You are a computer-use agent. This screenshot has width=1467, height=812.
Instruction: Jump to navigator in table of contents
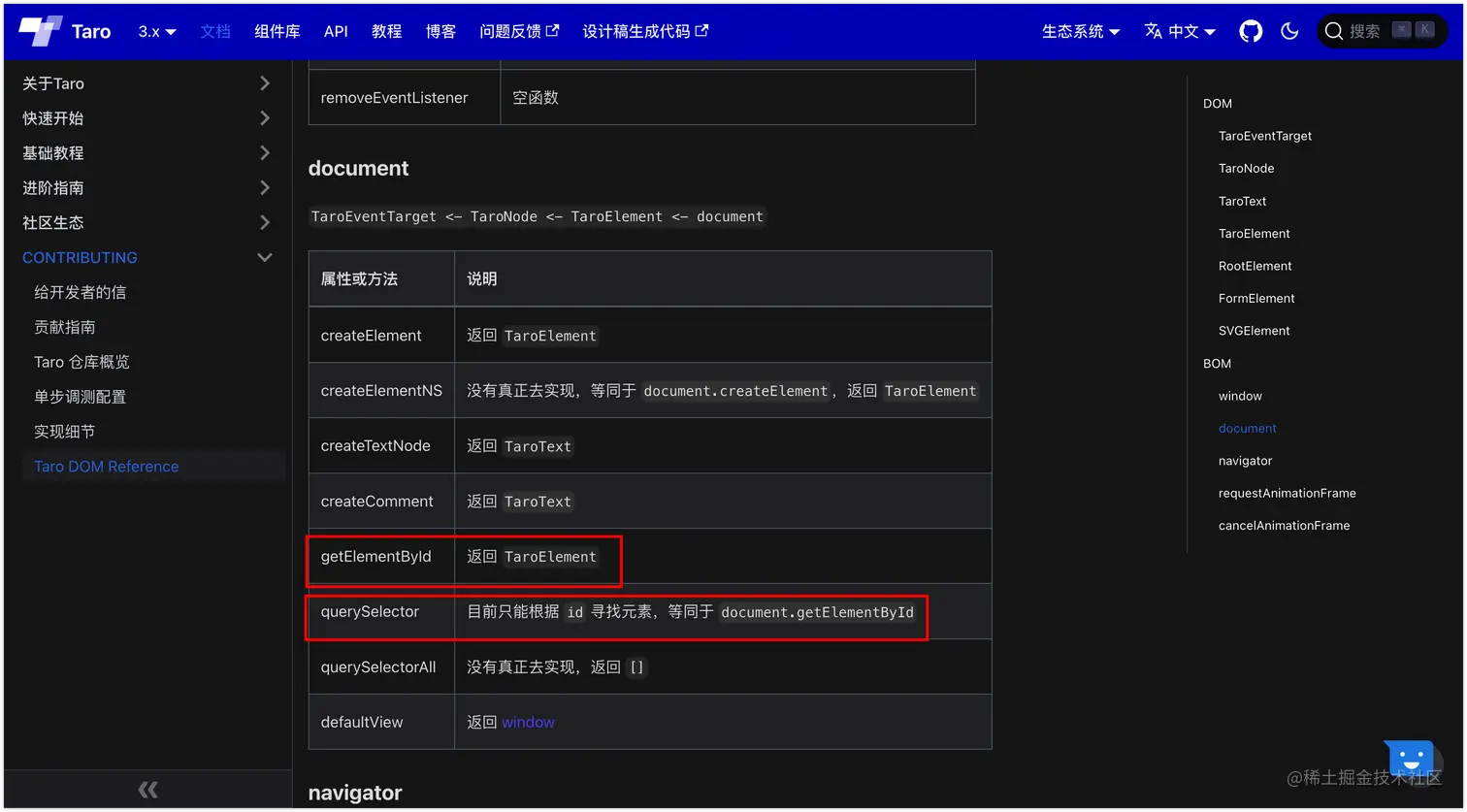(1245, 461)
